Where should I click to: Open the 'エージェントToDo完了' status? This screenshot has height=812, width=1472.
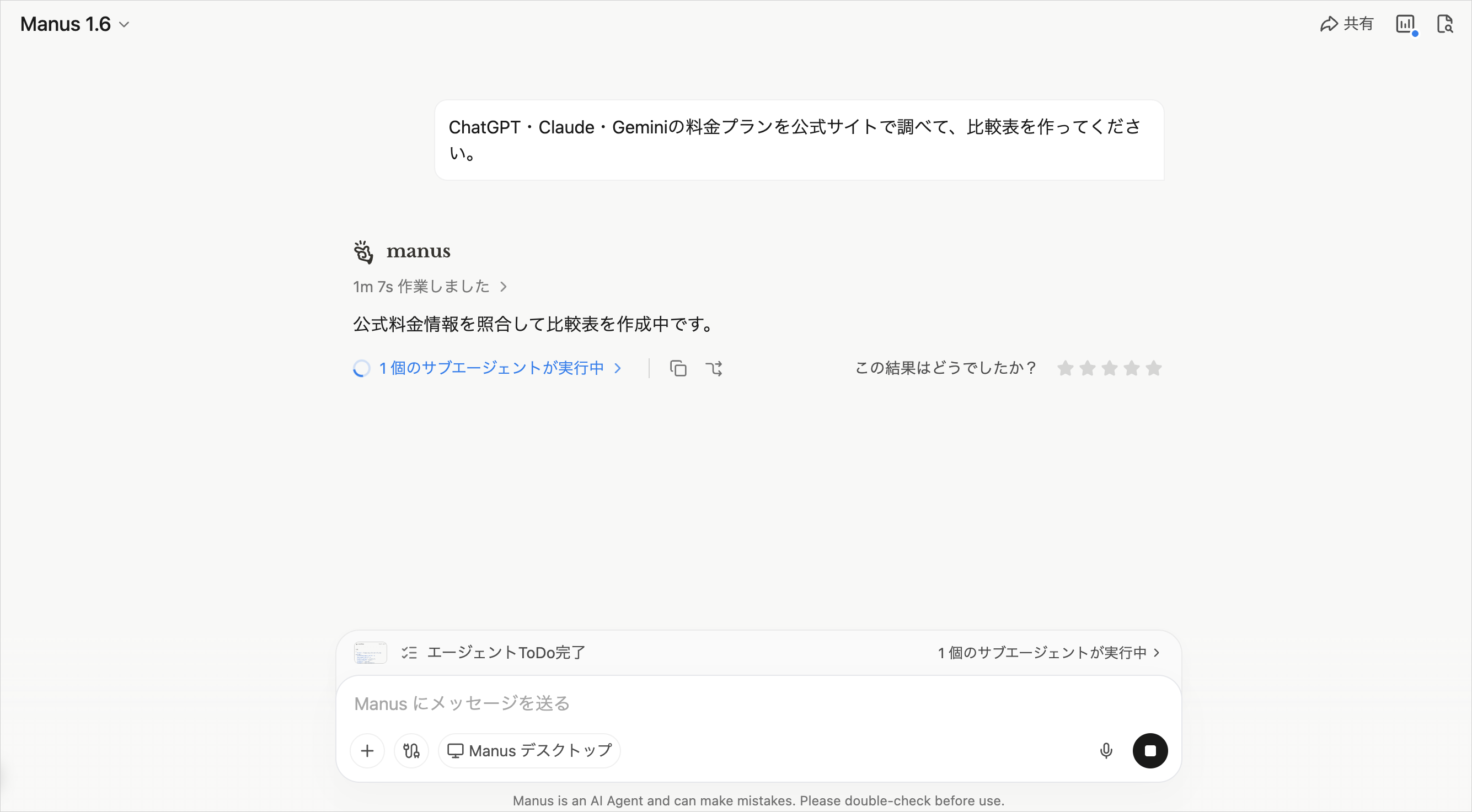[506, 652]
